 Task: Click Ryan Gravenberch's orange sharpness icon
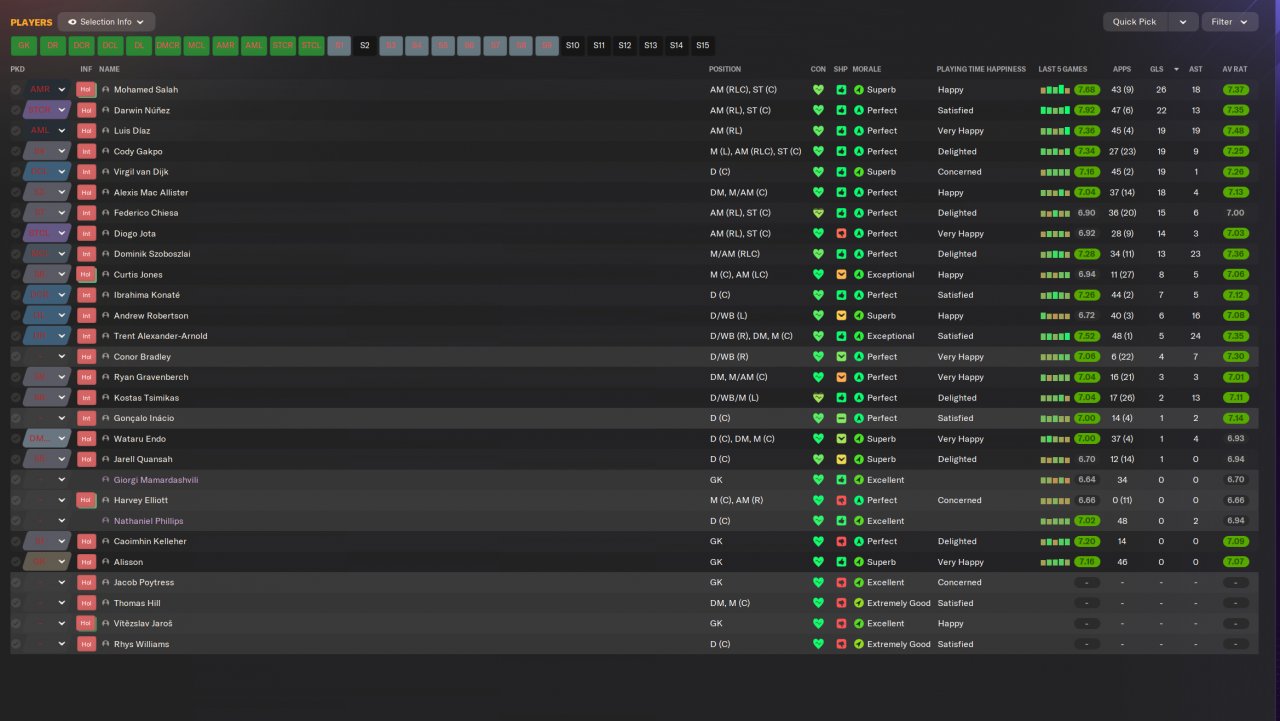point(841,377)
